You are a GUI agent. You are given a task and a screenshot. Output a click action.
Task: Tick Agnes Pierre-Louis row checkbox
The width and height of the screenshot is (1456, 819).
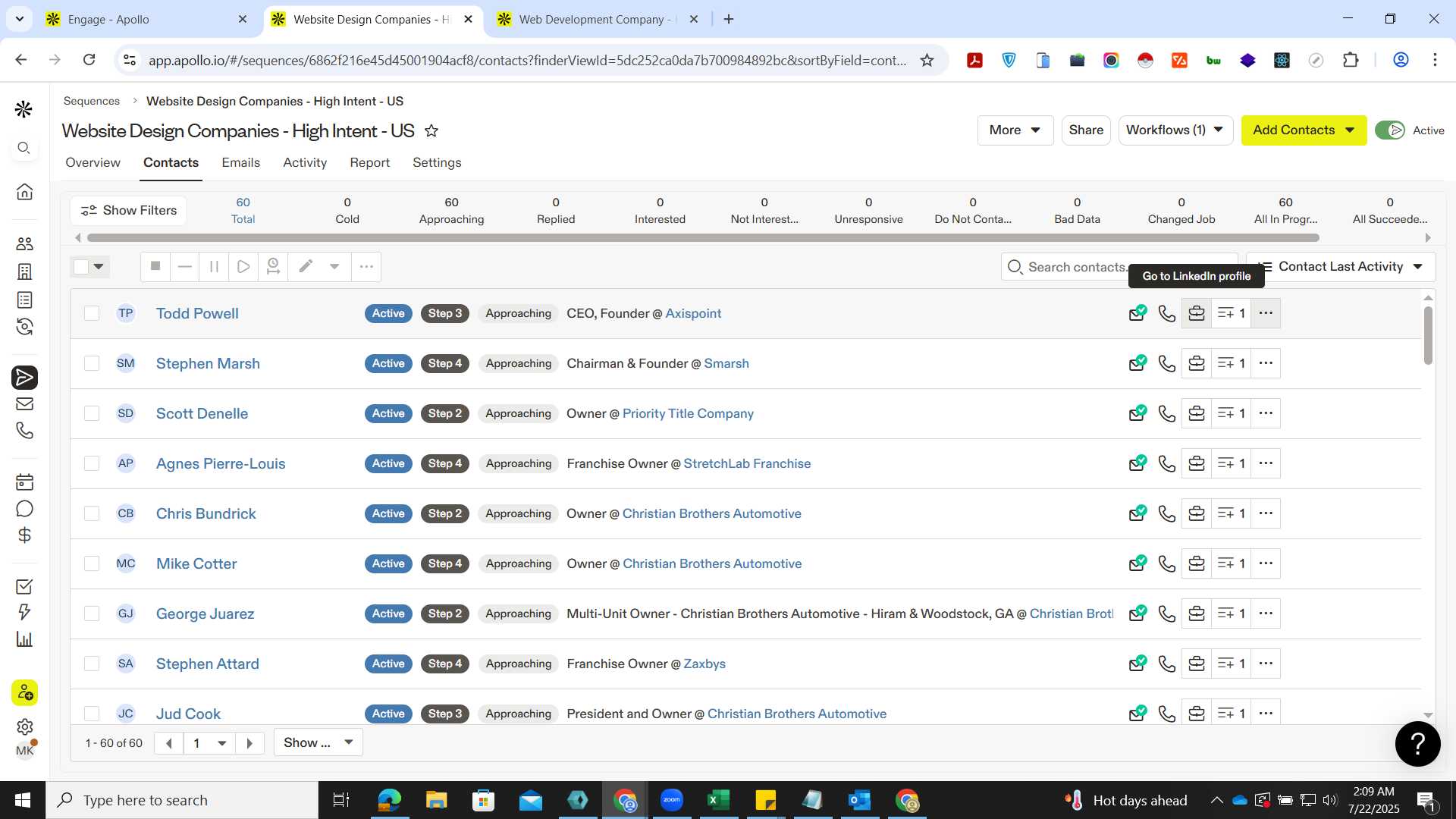[x=92, y=463]
